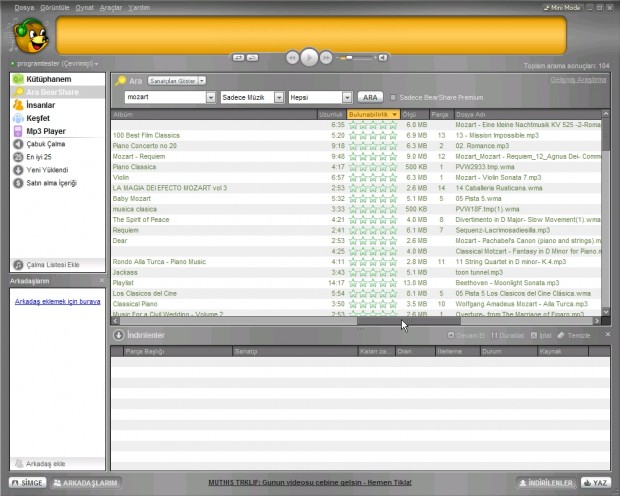Click the BearShare bear logo

pos(30,36)
